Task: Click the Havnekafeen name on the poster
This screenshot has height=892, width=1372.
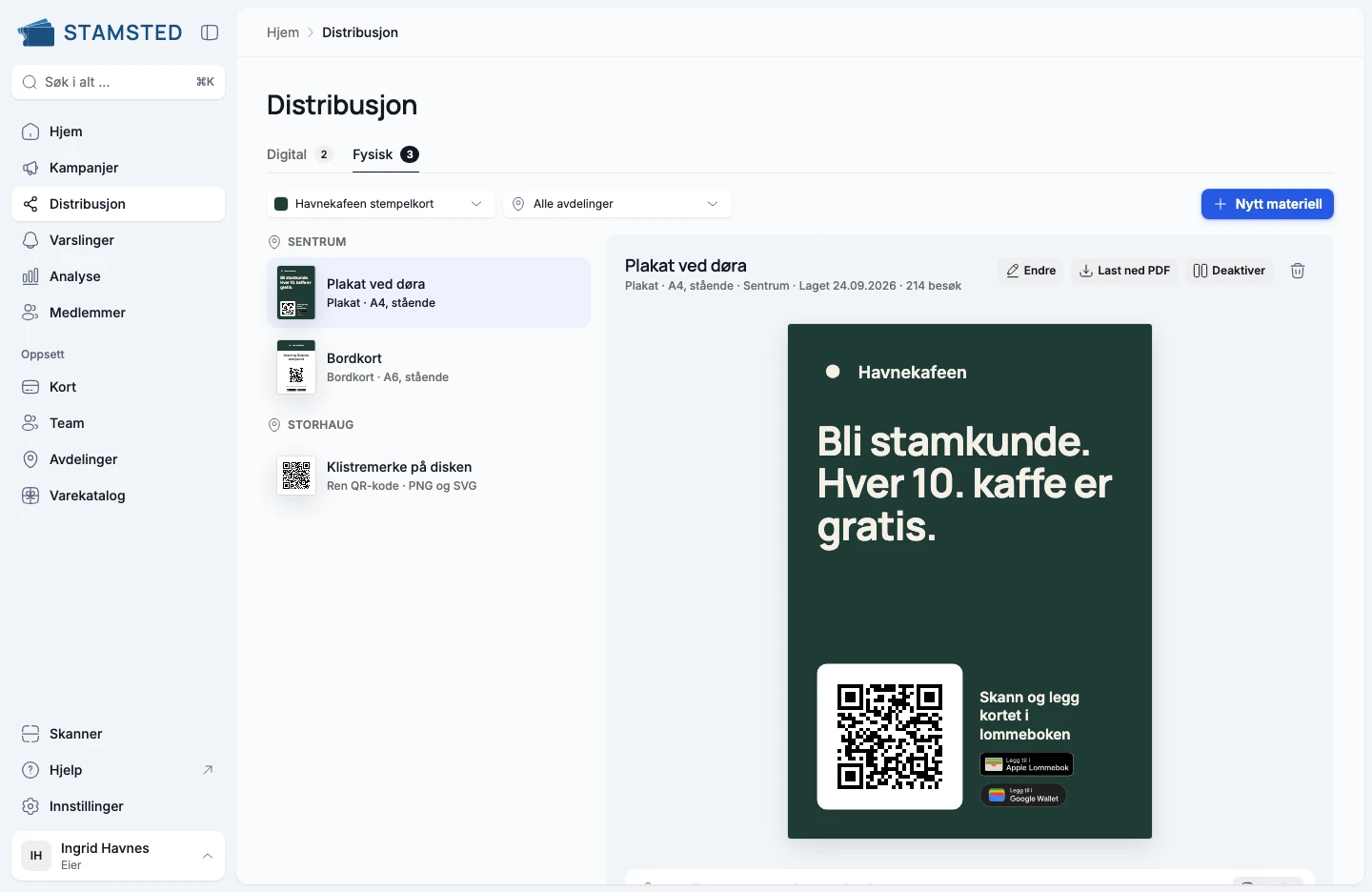Action: (913, 373)
